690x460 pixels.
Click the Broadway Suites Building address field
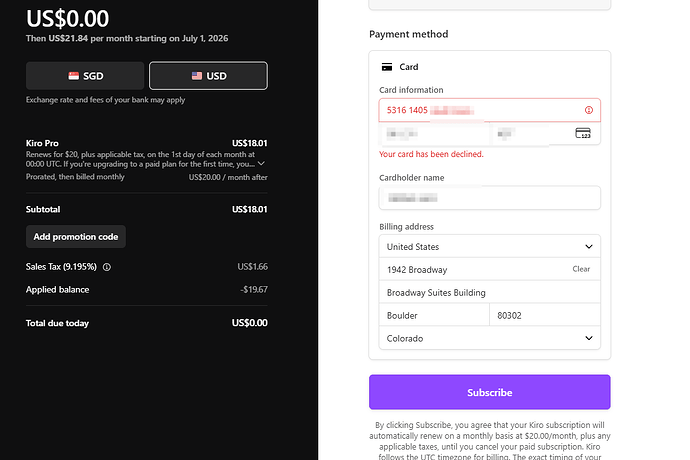(489, 292)
